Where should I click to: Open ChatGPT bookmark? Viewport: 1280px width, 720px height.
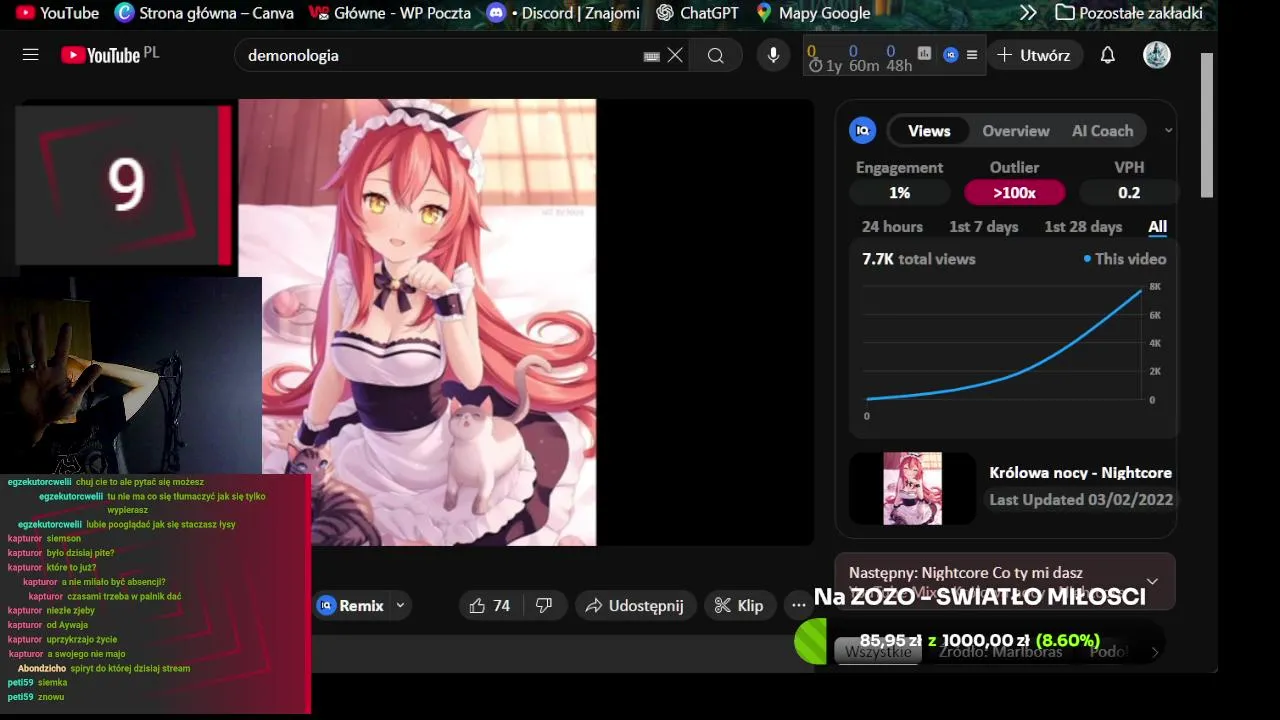[x=697, y=13]
